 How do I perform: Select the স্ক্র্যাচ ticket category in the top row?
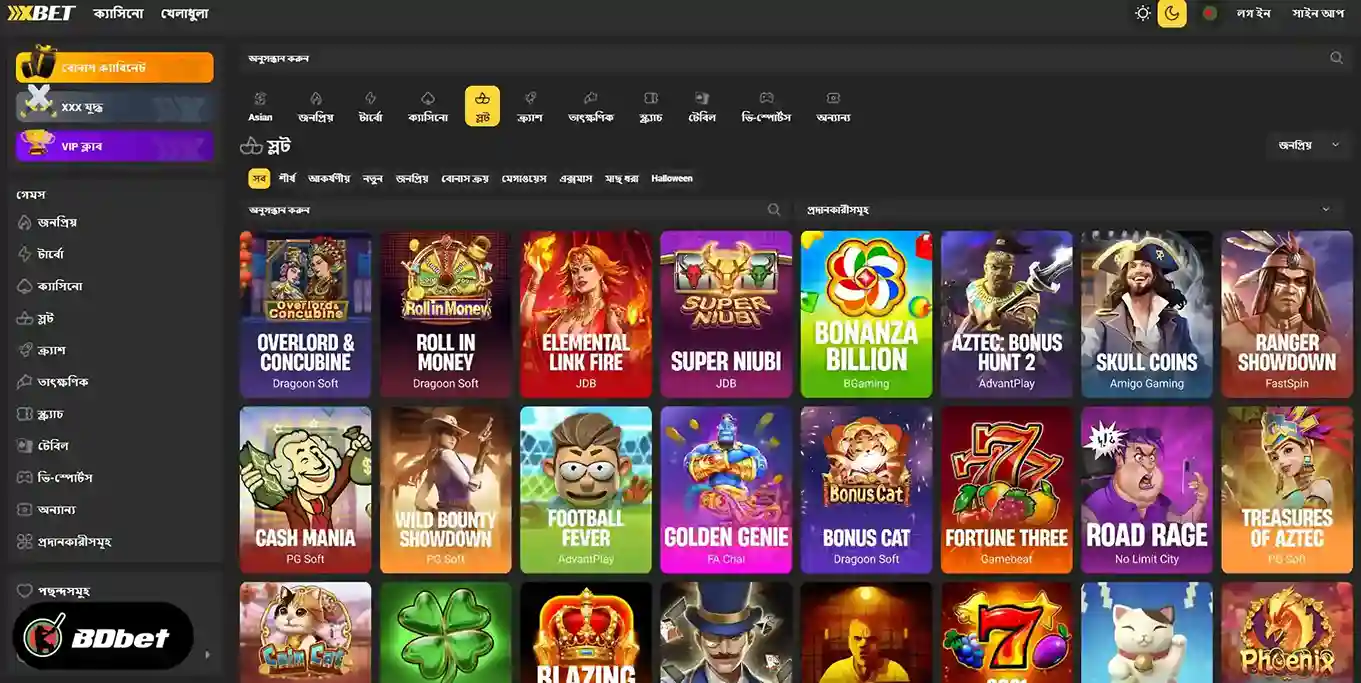coord(651,106)
